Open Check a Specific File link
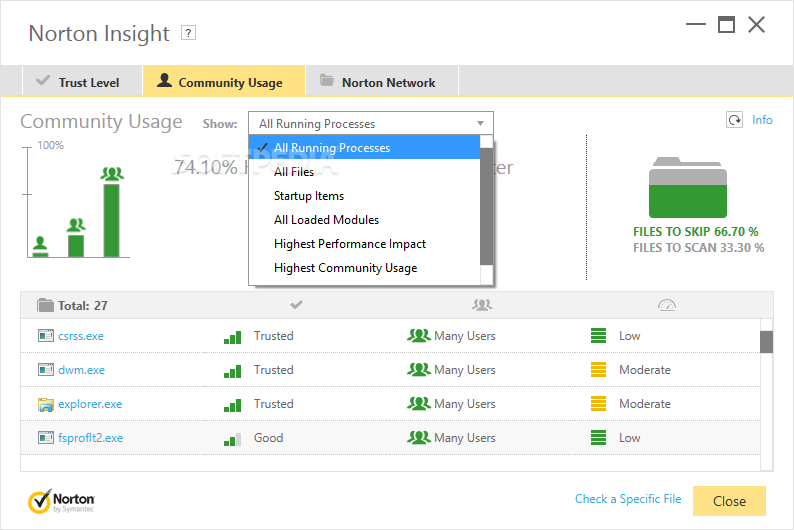 pos(628,499)
